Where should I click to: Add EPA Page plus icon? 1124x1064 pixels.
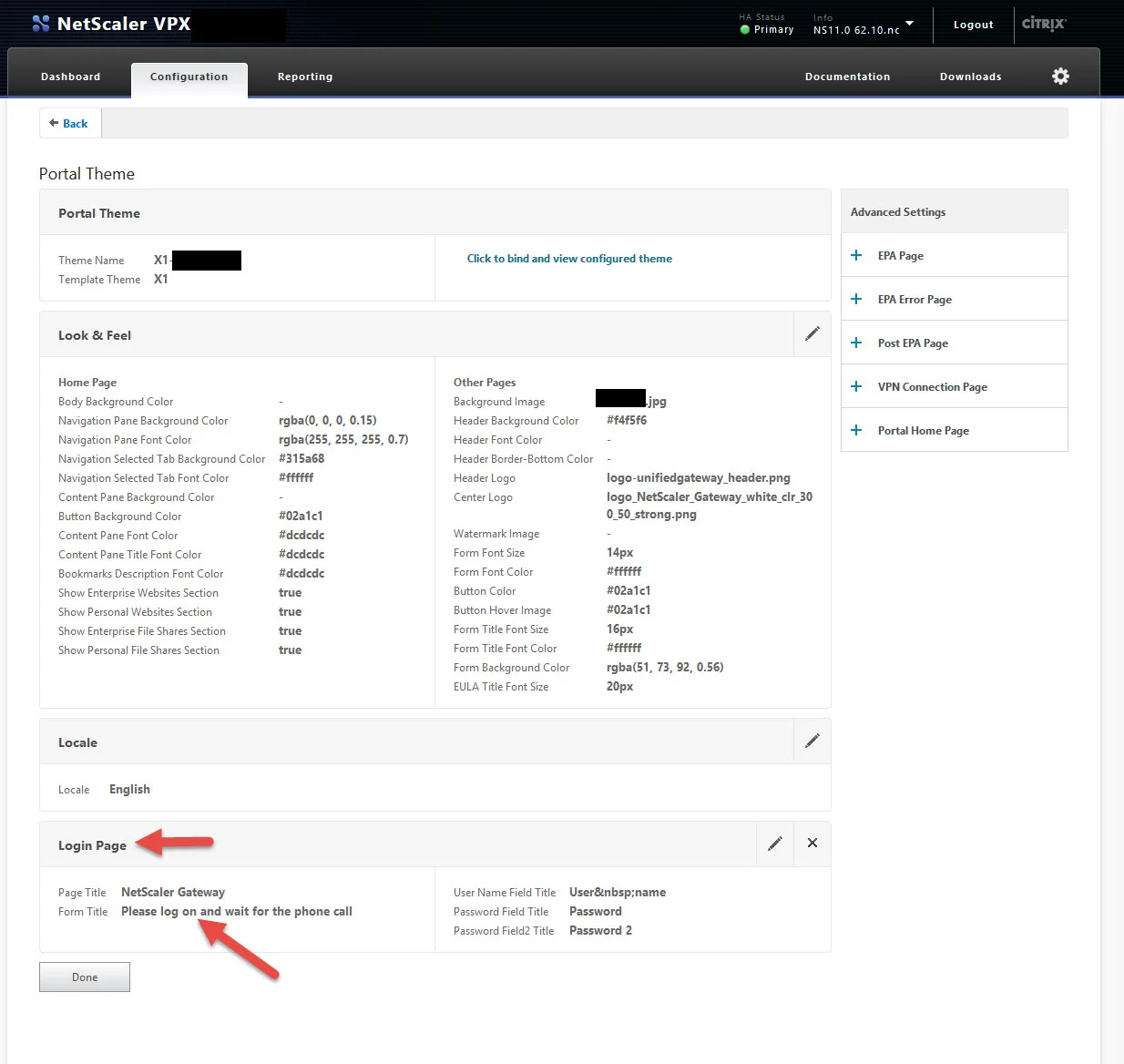click(x=856, y=256)
